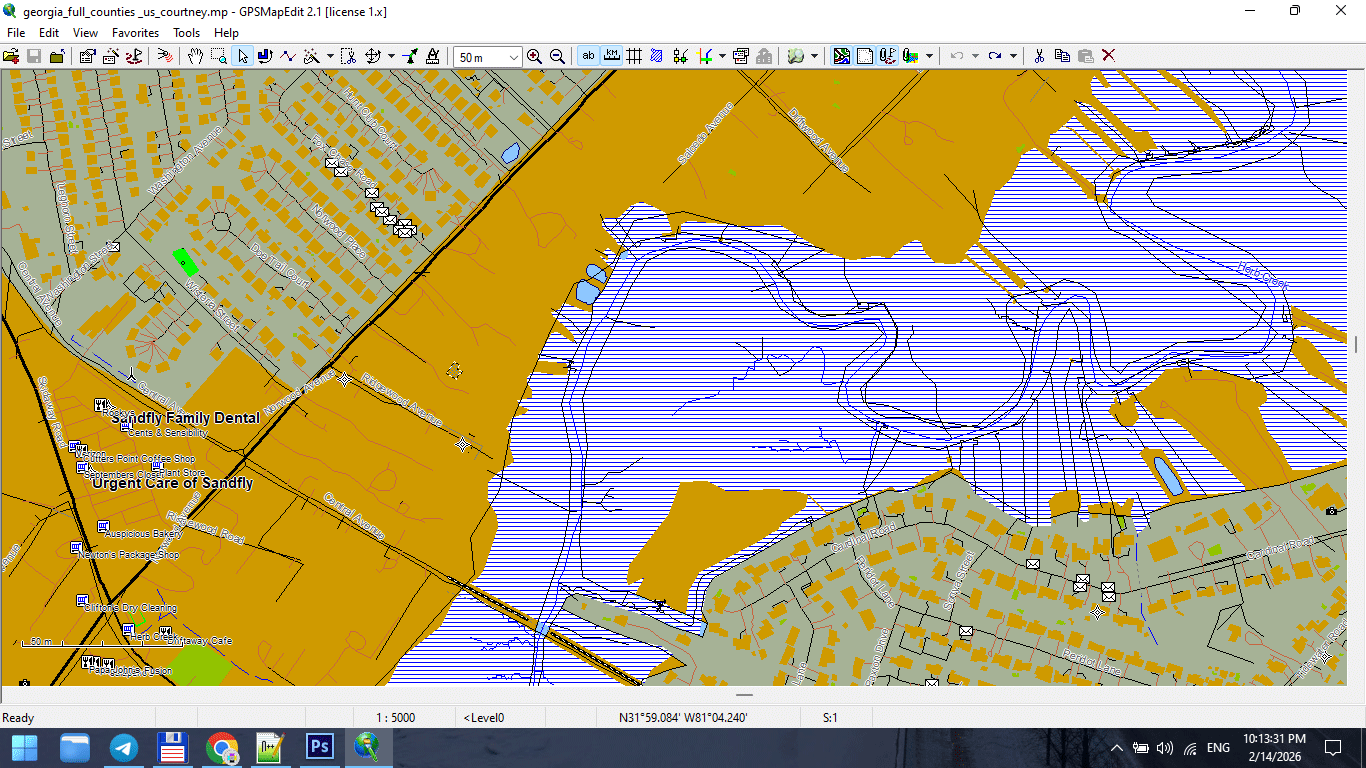
Task: Toggle the 'ab' labels display button
Action: point(588,56)
